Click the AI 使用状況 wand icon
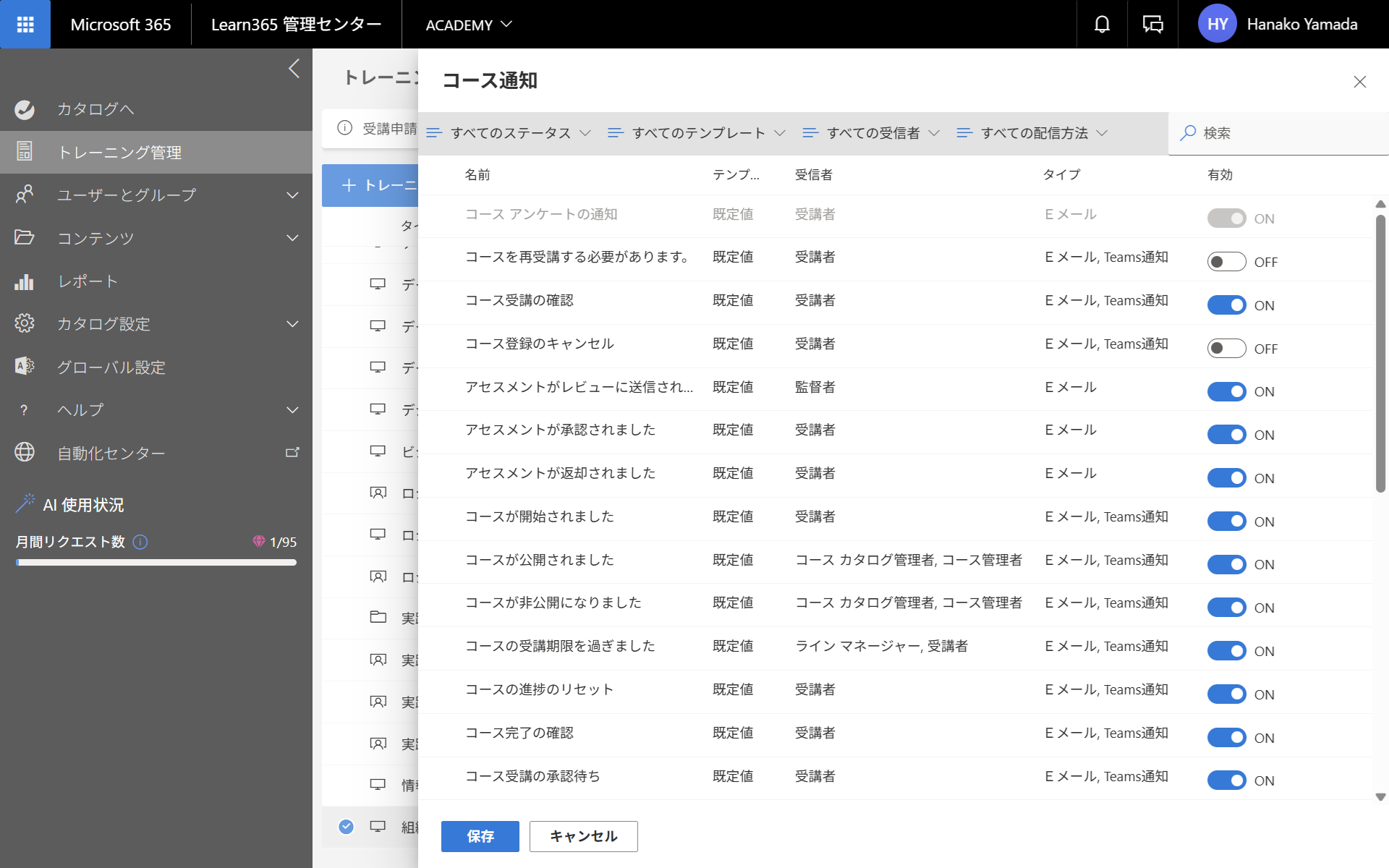 pos(25,503)
